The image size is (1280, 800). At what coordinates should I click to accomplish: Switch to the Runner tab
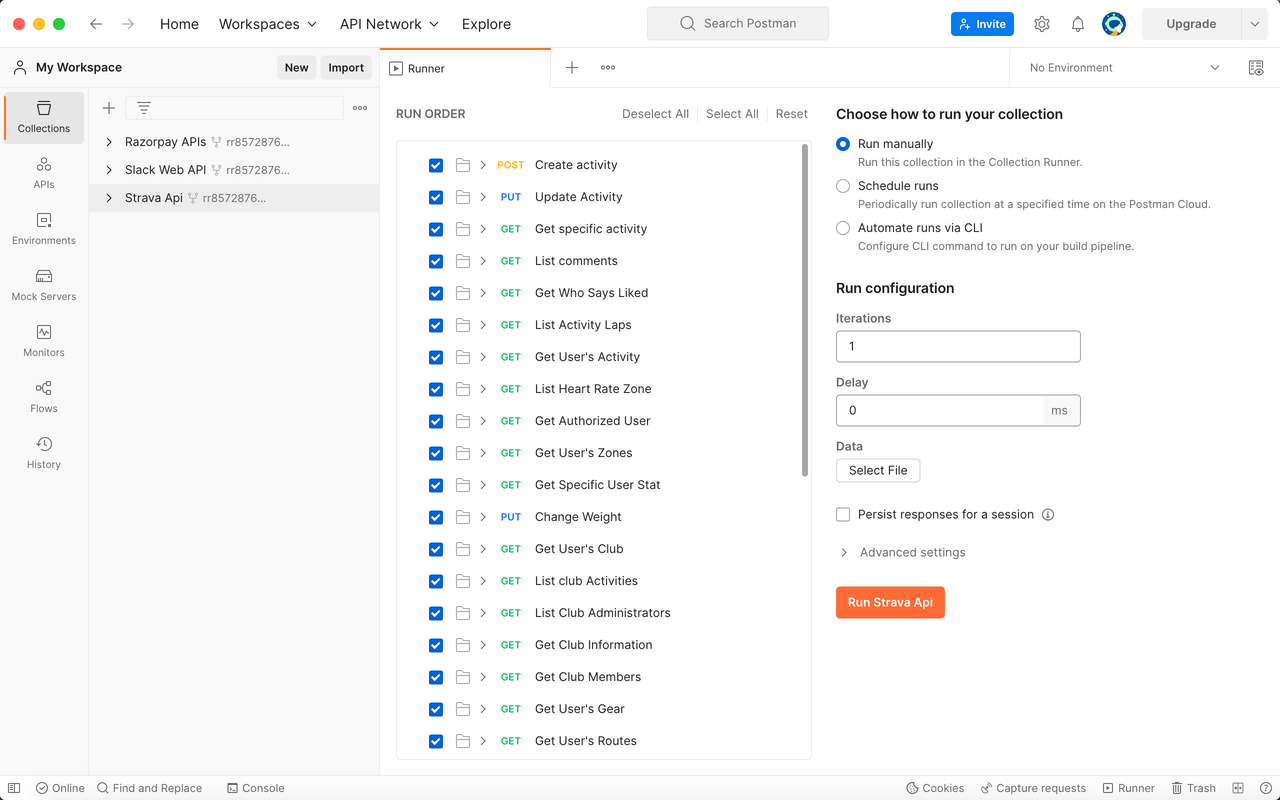(426, 69)
